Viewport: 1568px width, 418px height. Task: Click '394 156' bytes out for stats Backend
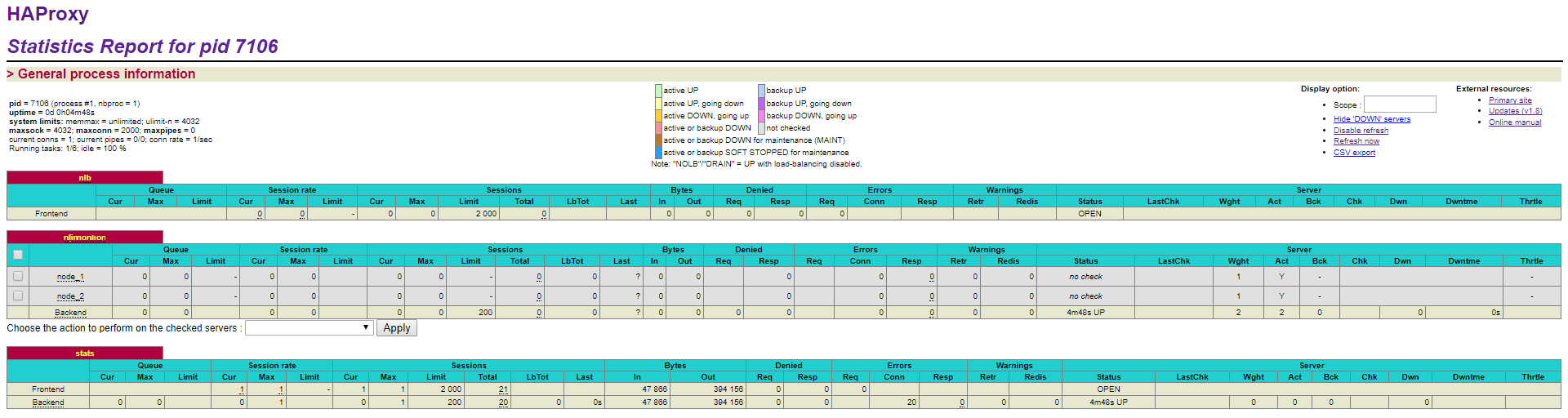click(728, 402)
